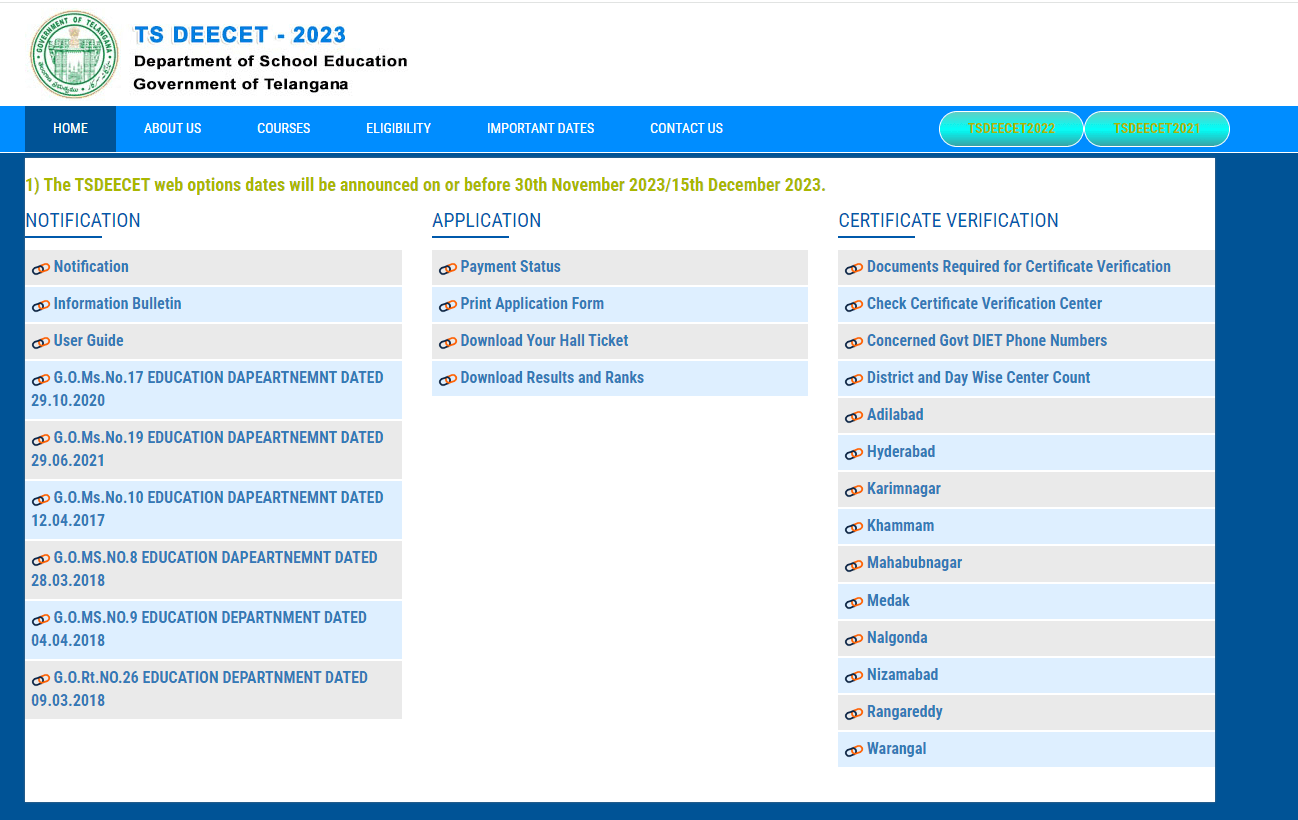Image resolution: width=1298 pixels, height=820 pixels.
Task: Click the TSDEECET2021 button
Action: click(x=1157, y=129)
